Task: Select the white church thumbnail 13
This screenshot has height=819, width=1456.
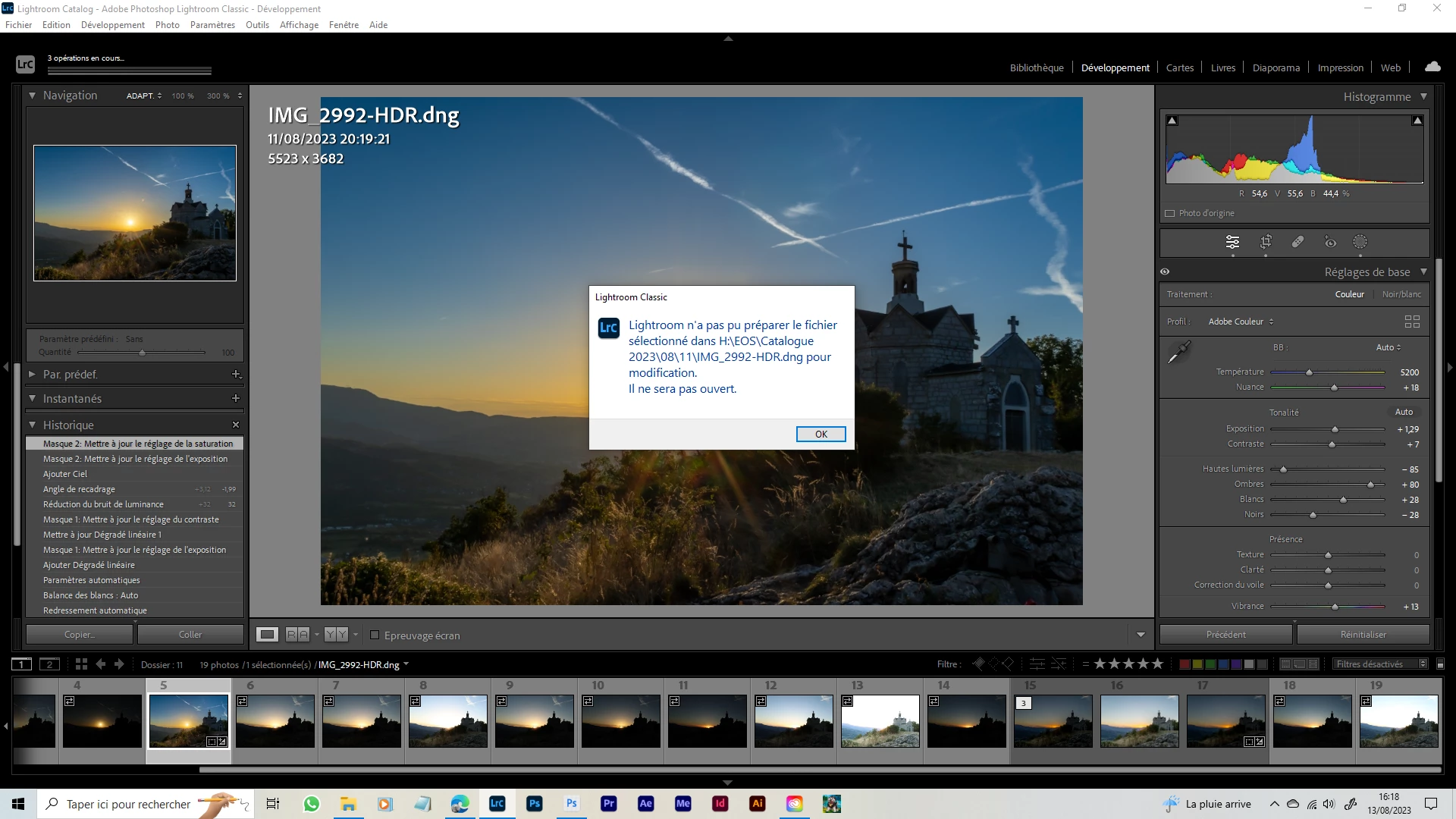Action: click(x=880, y=721)
